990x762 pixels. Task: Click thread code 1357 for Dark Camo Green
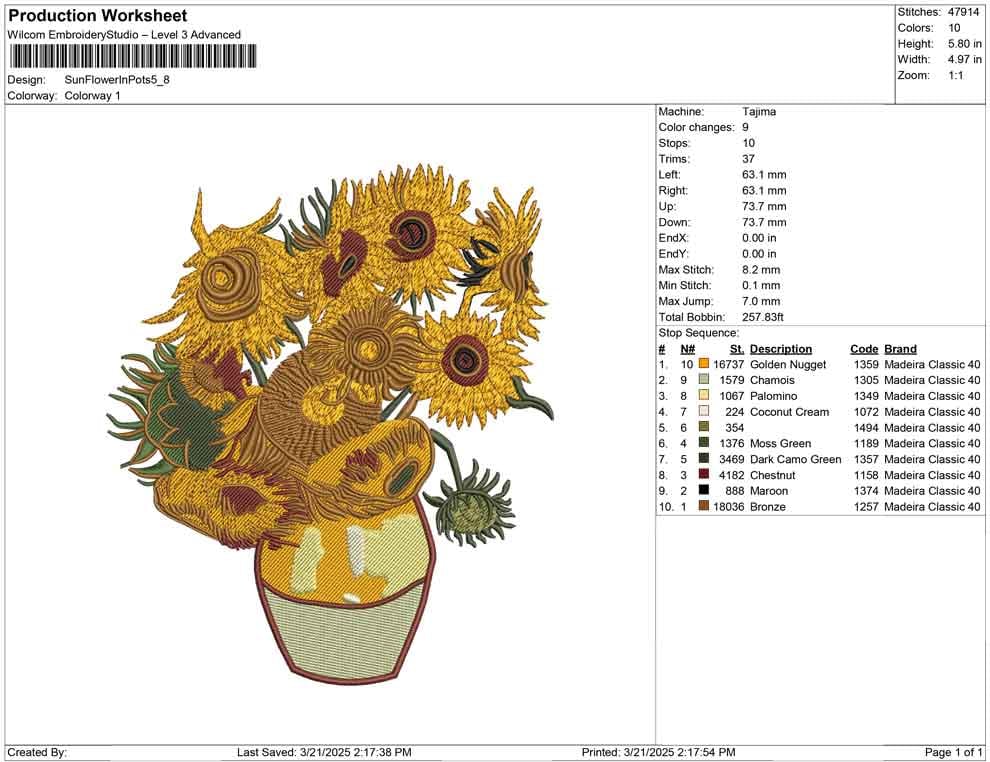pos(866,459)
